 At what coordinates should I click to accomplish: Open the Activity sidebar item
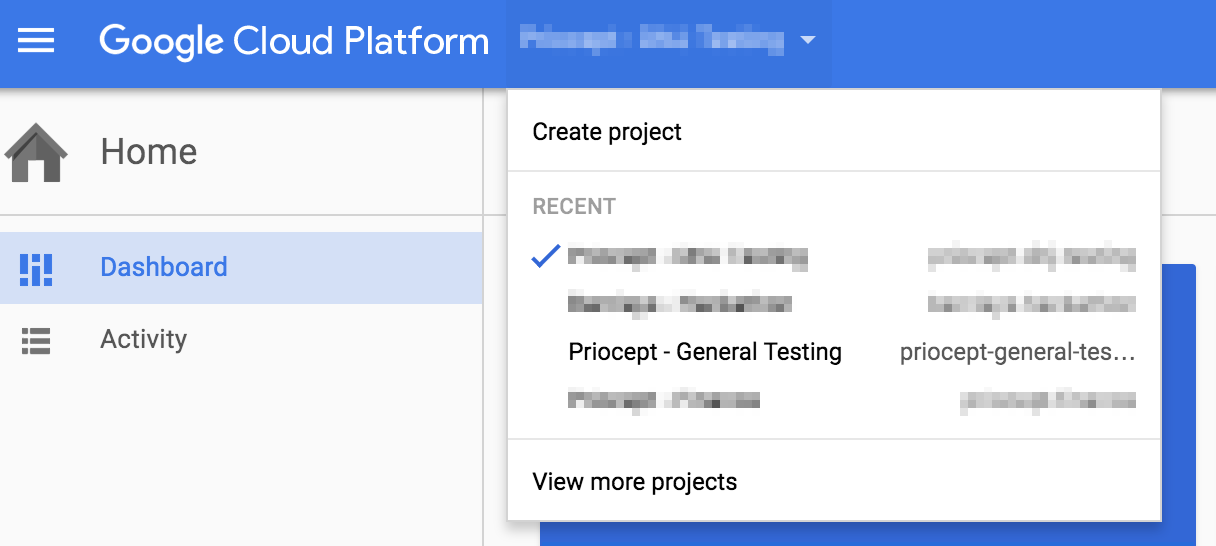(x=241, y=340)
